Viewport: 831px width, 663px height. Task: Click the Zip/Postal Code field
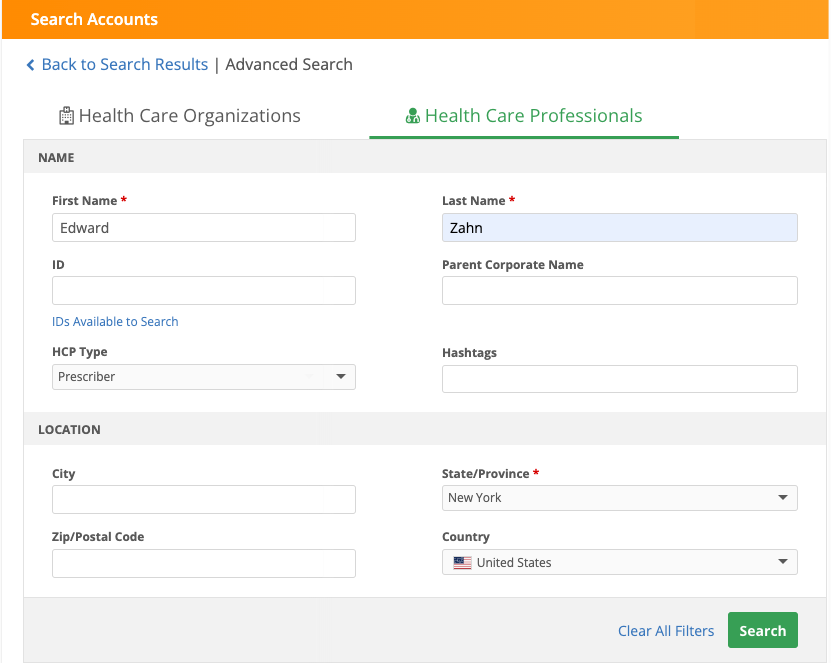[x=203, y=564]
